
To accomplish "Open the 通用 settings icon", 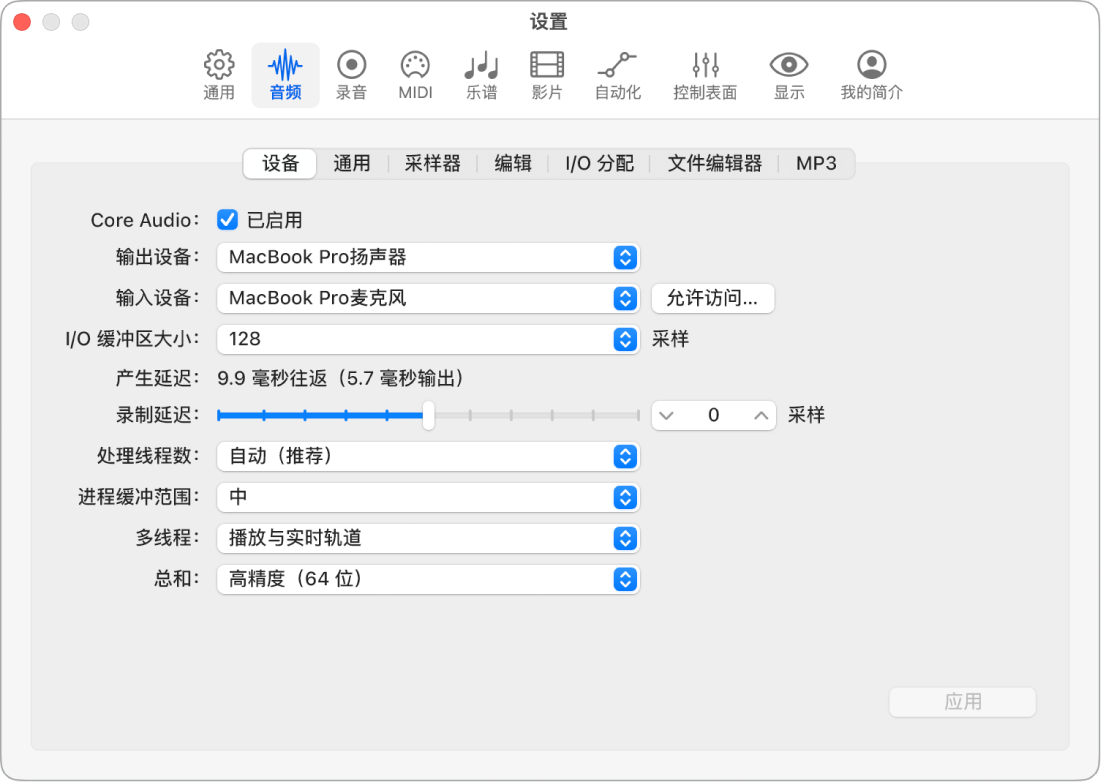I will click(219, 74).
